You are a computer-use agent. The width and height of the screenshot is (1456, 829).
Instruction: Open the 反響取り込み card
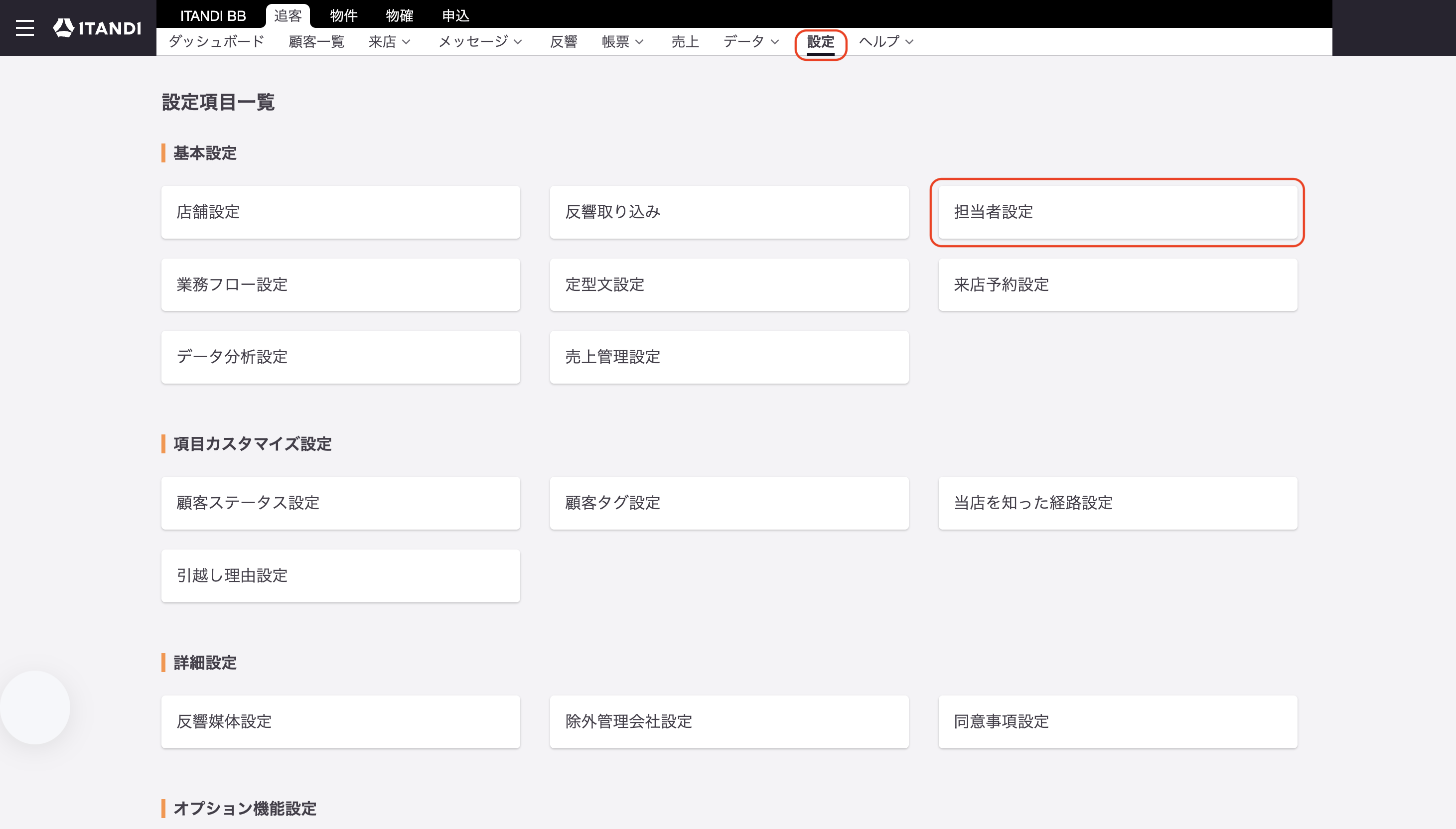(x=729, y=212)
